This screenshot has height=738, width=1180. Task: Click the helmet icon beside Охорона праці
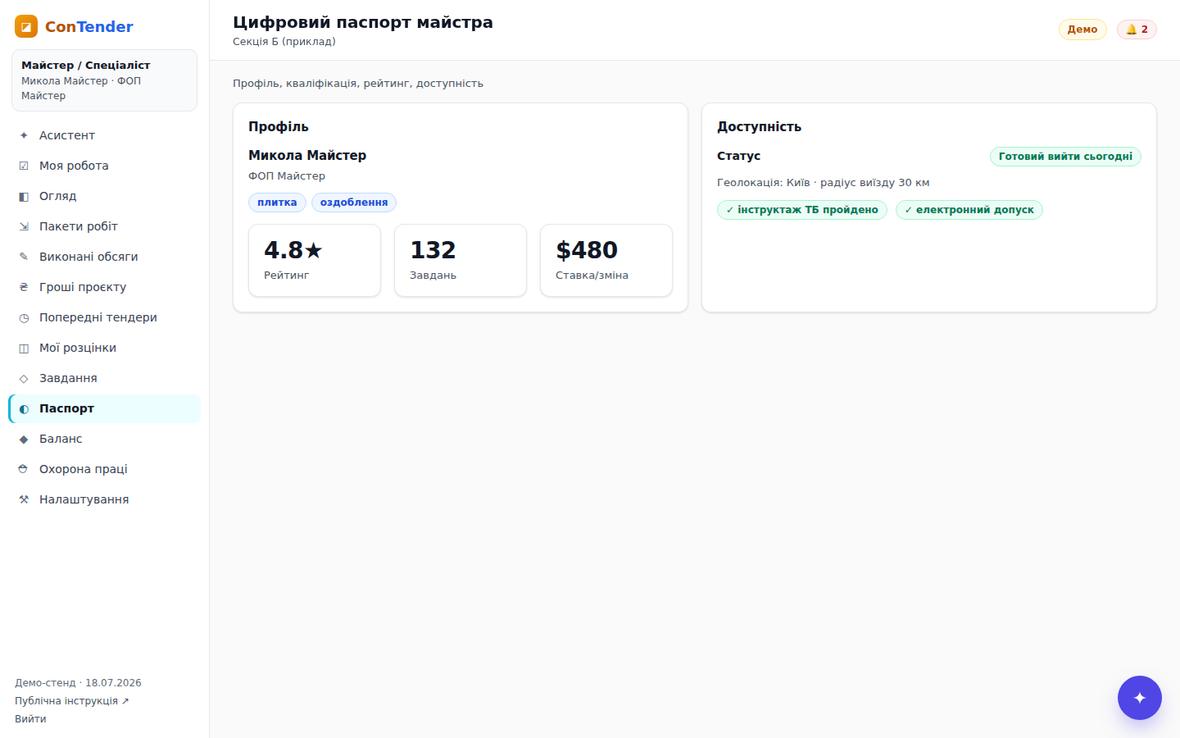pos(24,469)
